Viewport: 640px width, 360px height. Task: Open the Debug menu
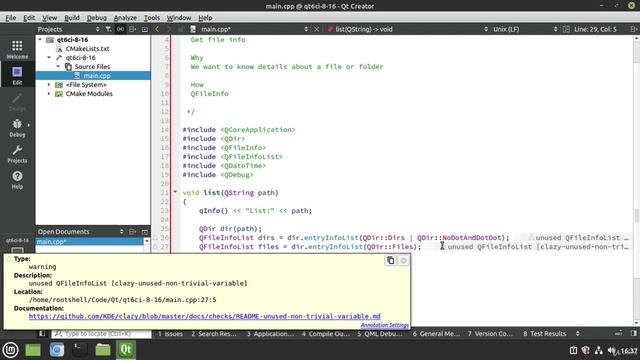pyautogui.click(x=97, y=18)
